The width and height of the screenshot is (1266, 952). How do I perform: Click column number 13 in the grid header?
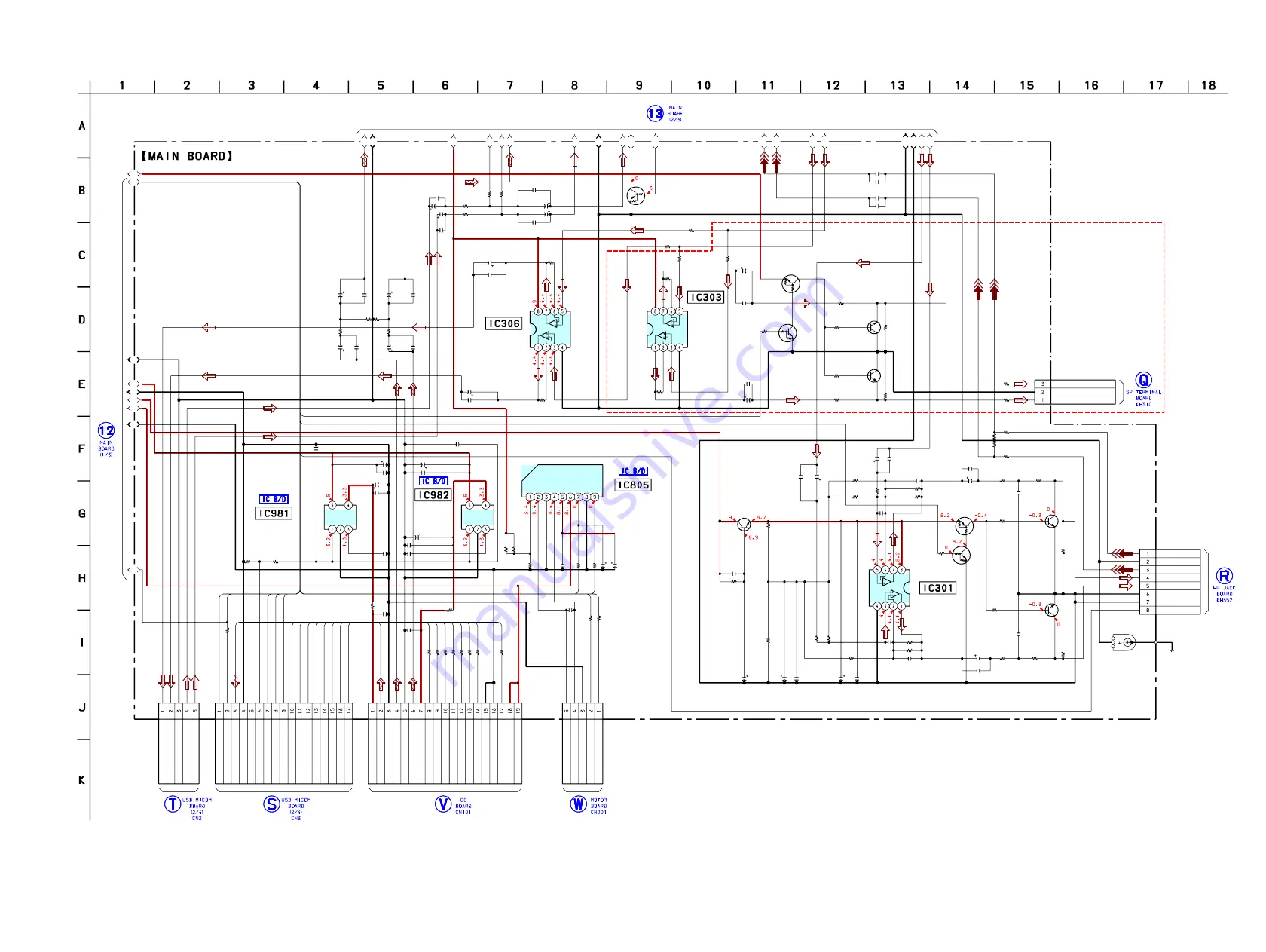click(898, 85)
